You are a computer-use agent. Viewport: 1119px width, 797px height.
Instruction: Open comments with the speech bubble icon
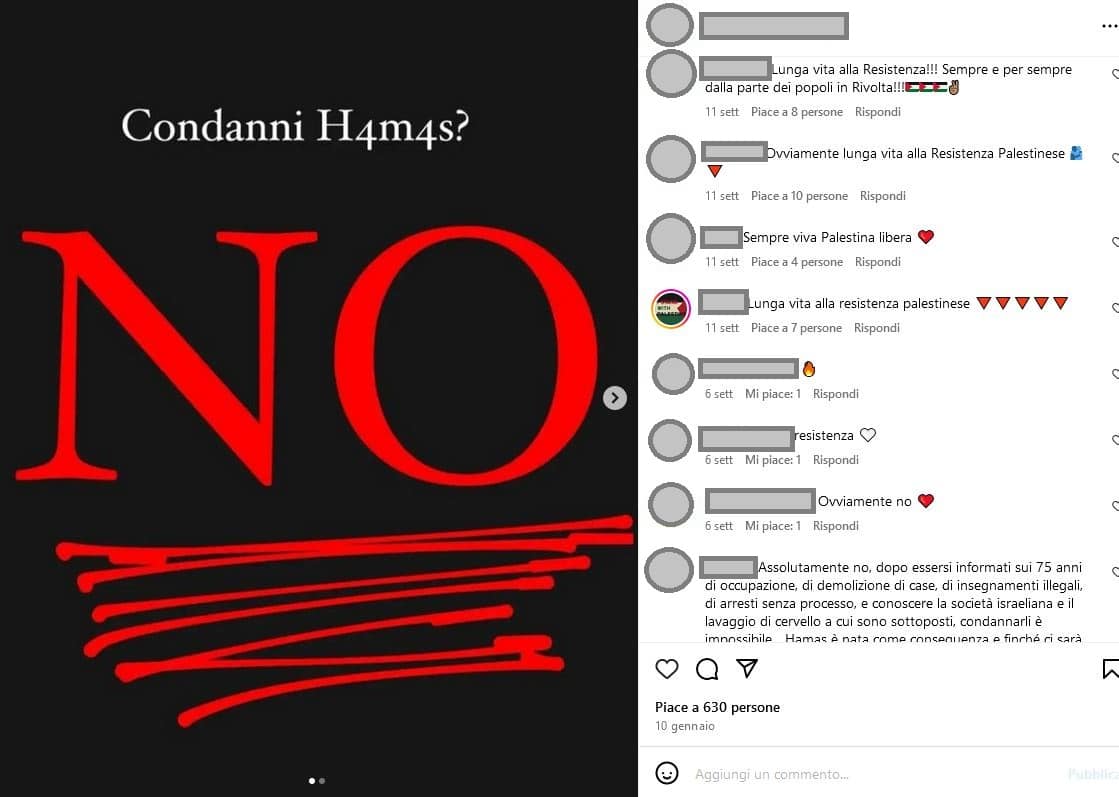tap(707, 669)
